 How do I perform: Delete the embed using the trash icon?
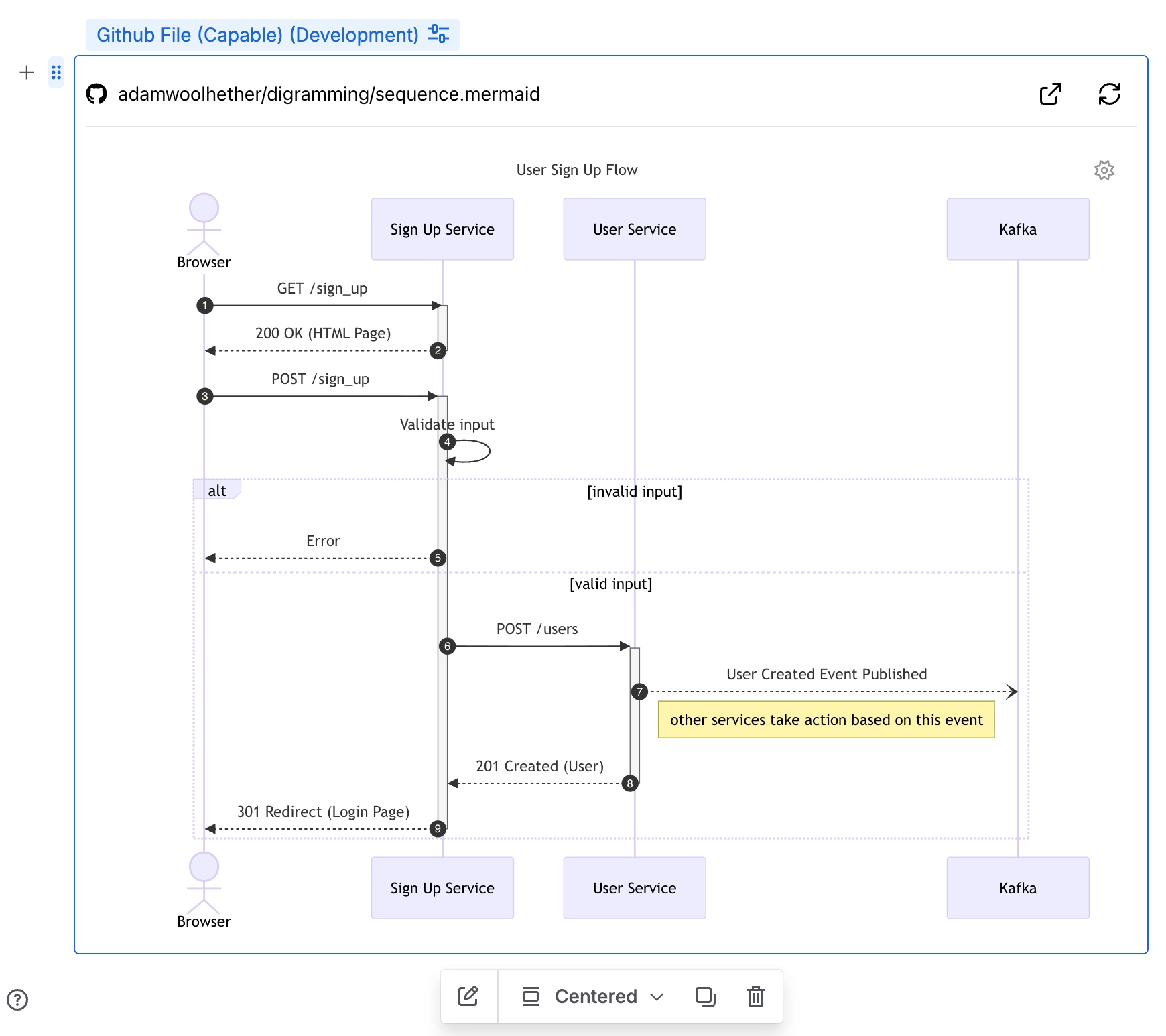pyautogui.click(x=756, y=996)
